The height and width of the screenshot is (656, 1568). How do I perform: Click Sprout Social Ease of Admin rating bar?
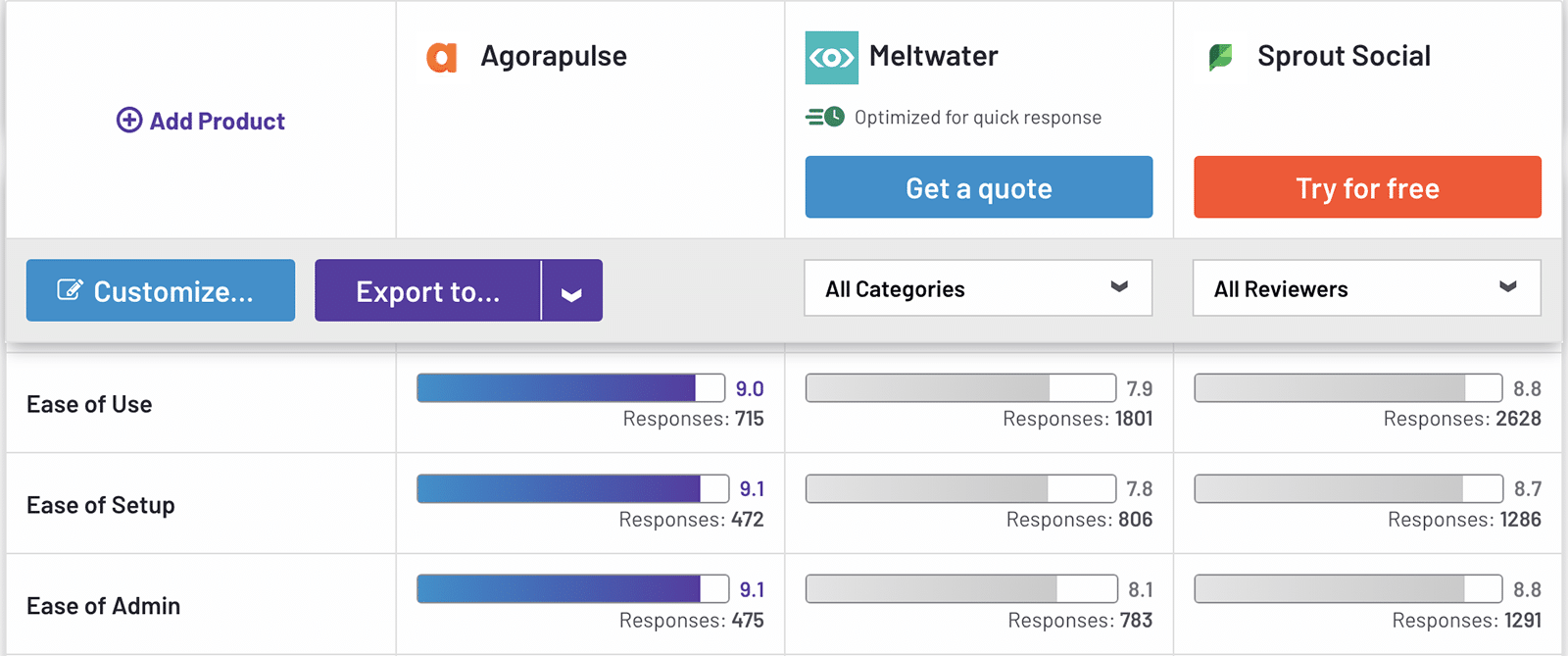point(1347,589)
